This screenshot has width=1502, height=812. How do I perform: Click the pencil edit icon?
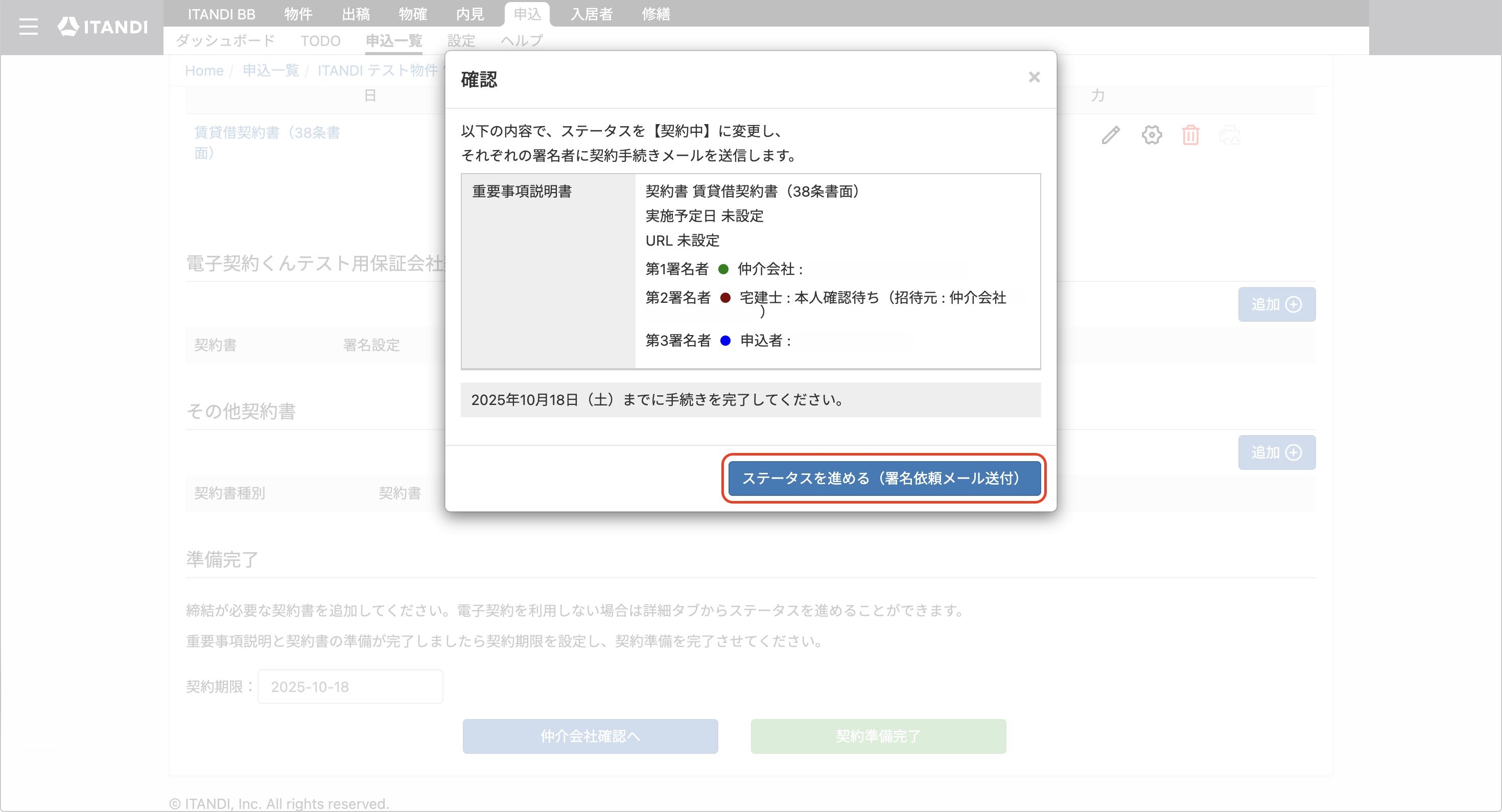tap(1110, 135)
